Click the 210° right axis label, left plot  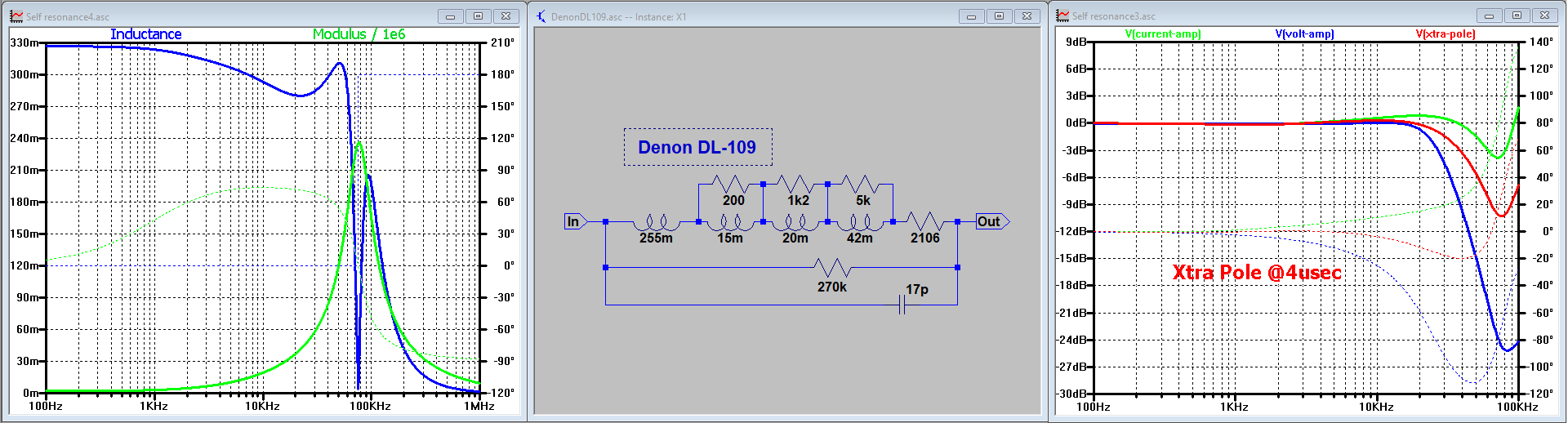502,42
